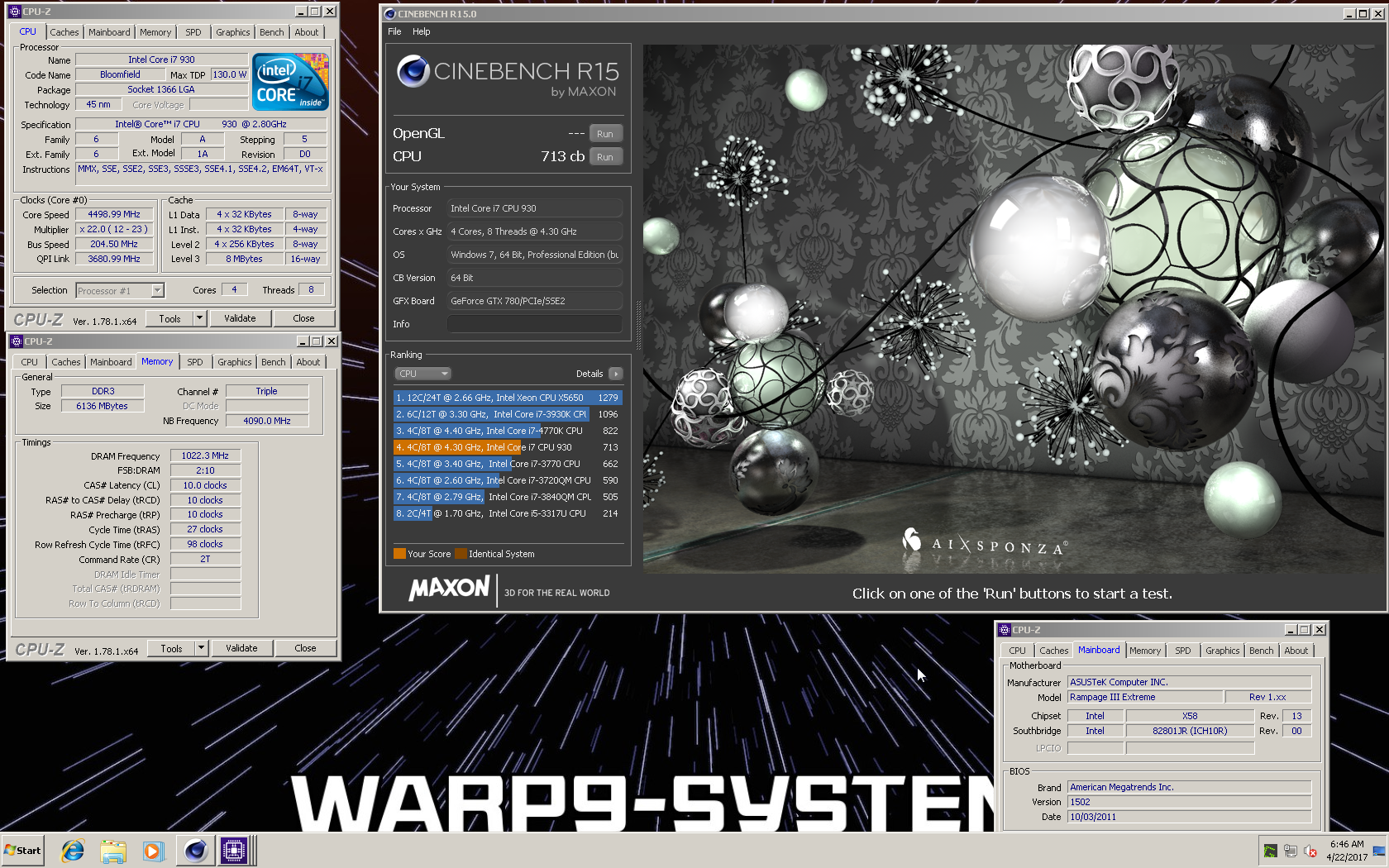Image resolution: width=1389 pixels, height=868 pixels.
Task: Switch to Memory tab in Mainboard CPU-Z window
Action: [1145, 651]
